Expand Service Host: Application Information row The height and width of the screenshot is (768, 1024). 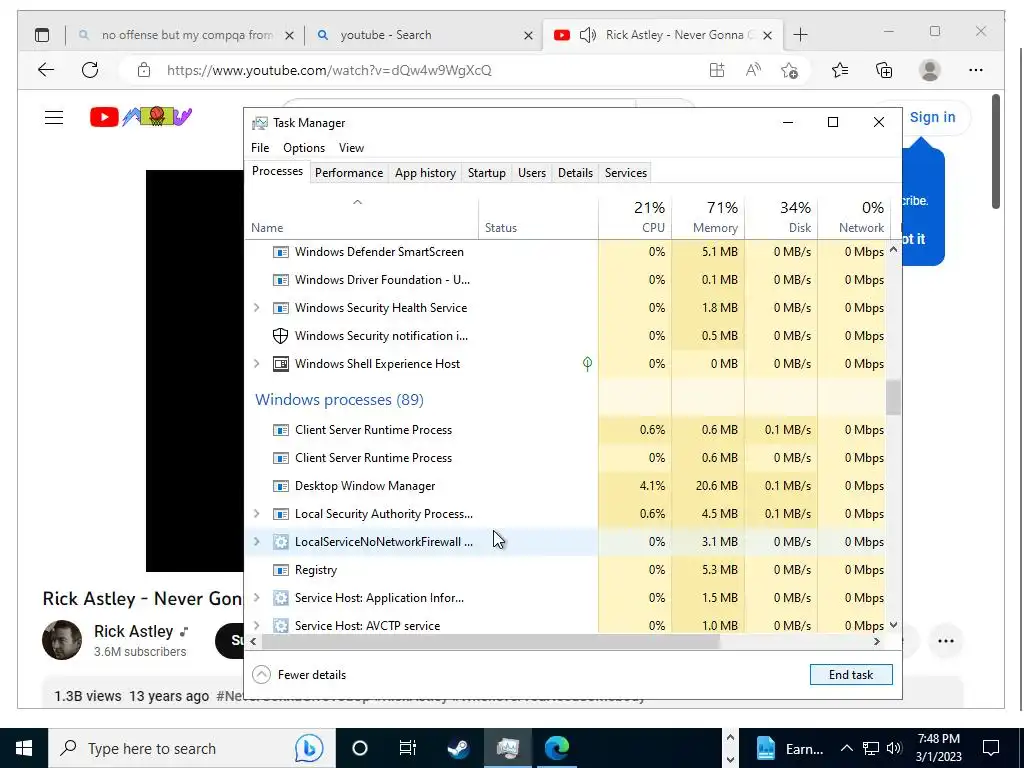257,598
